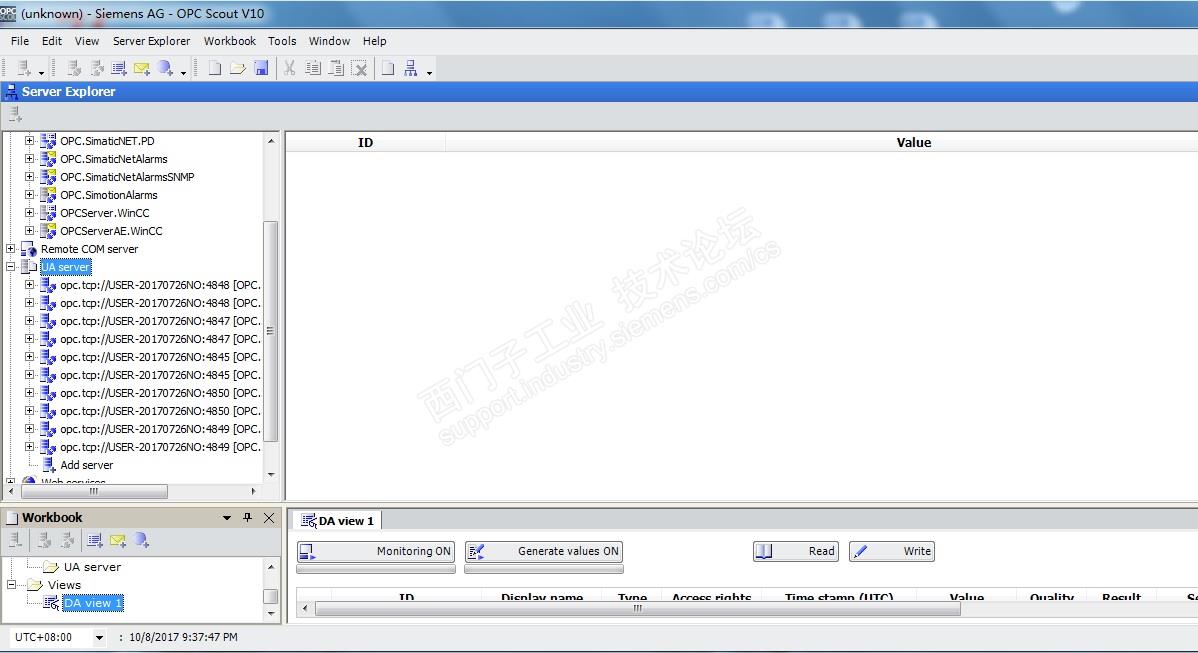
Task: Click the blue sphere add toolbar icon
Action: pos(165,69)
